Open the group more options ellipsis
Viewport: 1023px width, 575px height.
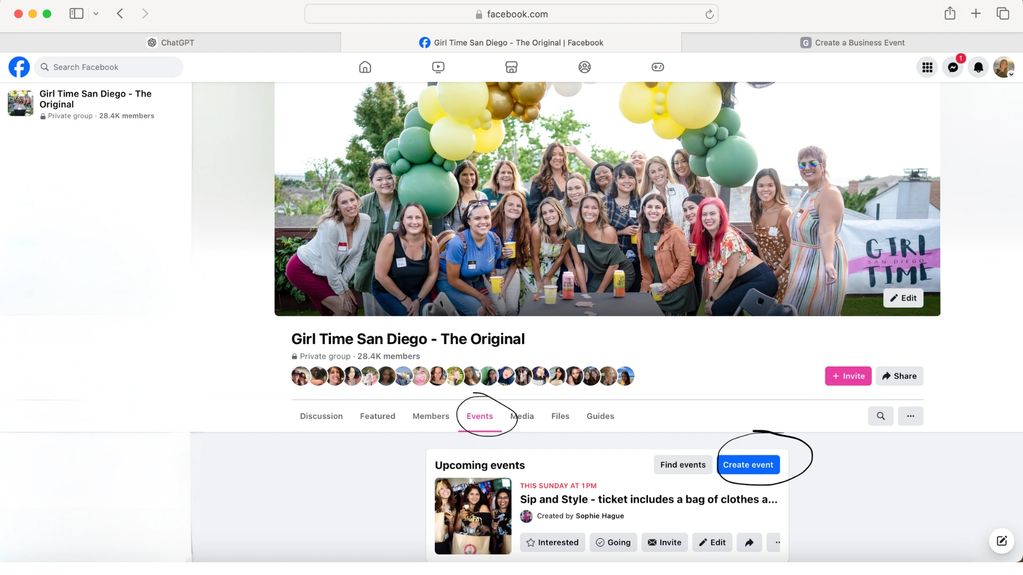pyautogui.click(x=911, y=416)
